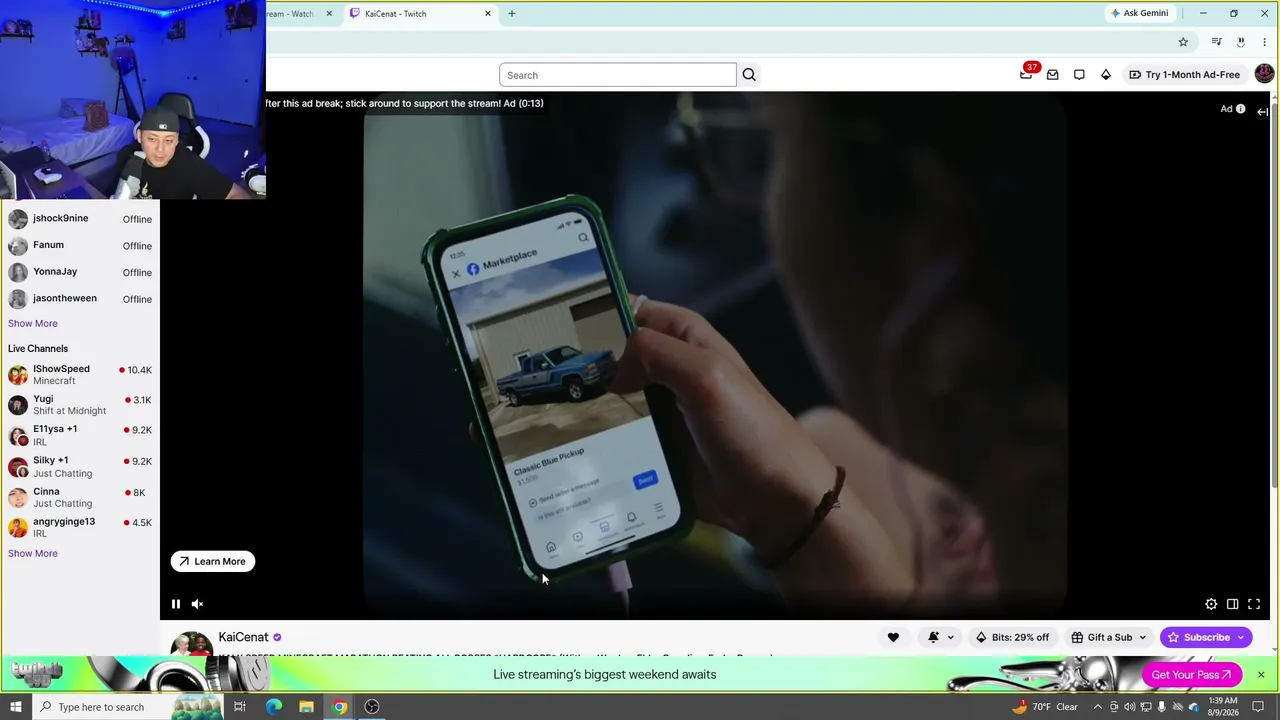
Task: Select jasontheween in followed channels
Action: pyautogui.click(x=80, y=299)
